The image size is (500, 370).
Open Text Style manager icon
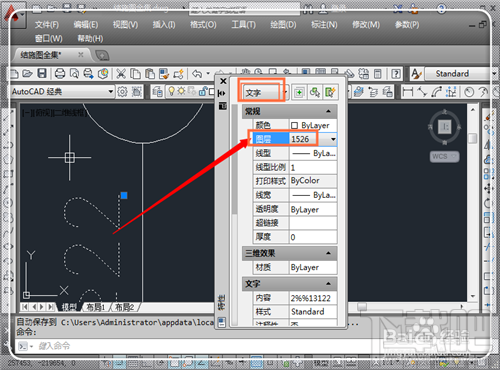coord(416,74)
